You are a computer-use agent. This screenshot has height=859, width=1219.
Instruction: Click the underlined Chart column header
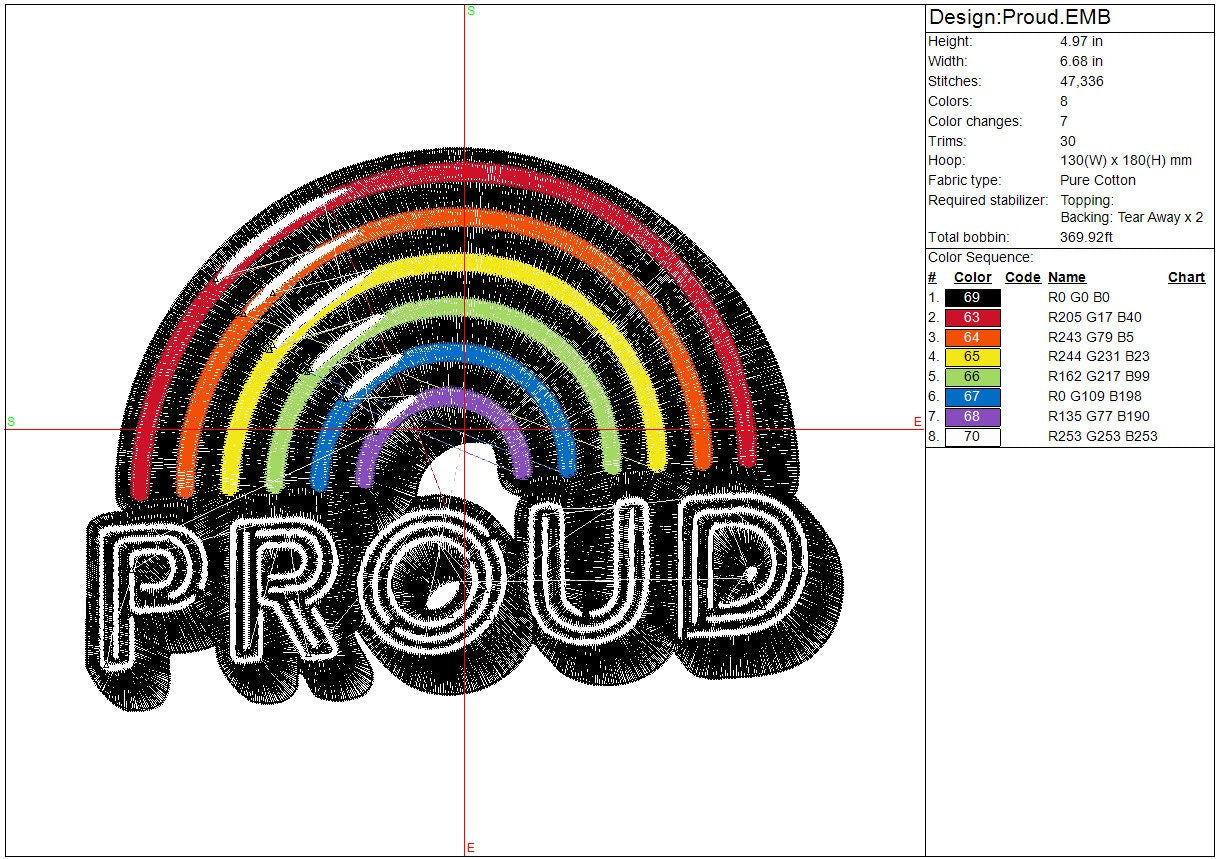click(1186, 278)
